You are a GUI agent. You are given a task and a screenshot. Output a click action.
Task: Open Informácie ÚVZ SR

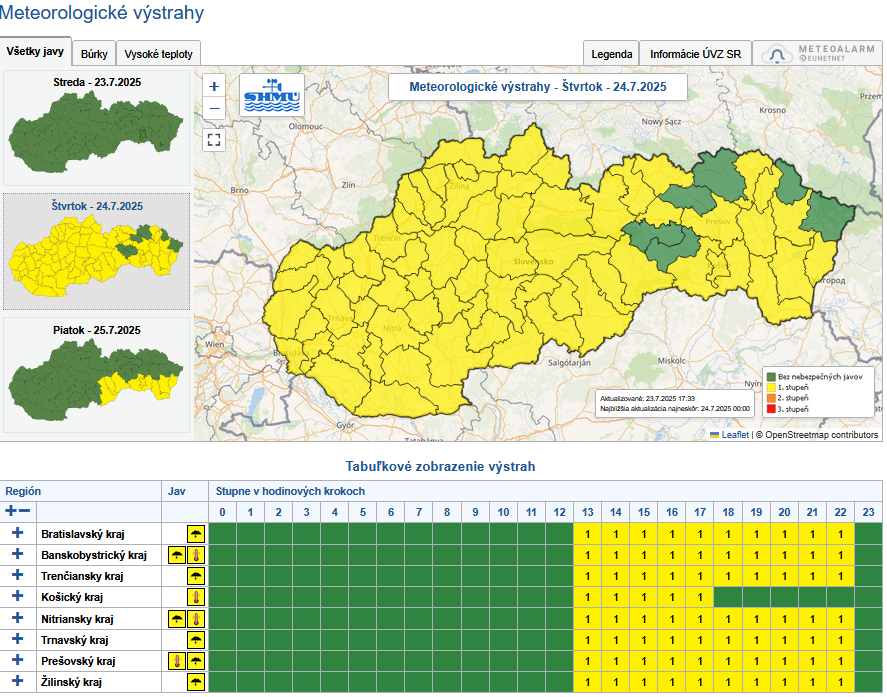tap(695, 54)
